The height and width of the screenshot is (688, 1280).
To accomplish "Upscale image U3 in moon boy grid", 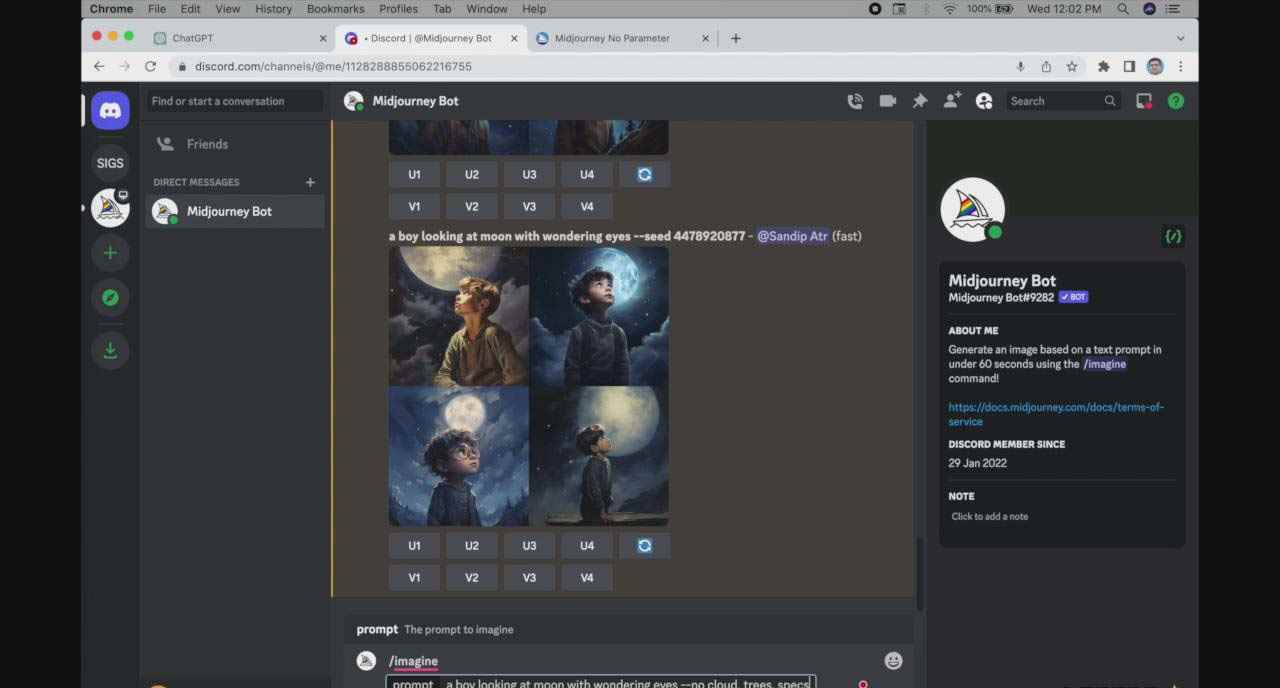I will point(529,545).
